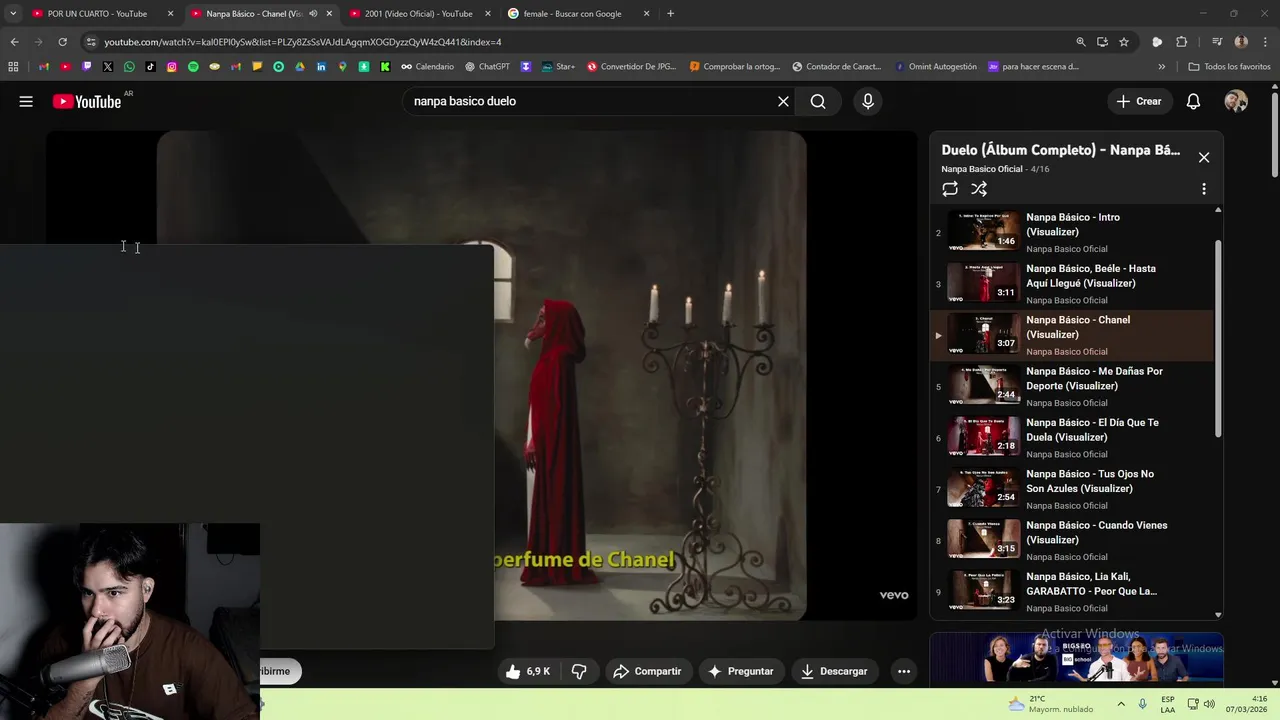Open the Twitch bookmark icon
The height and width of the screenshot is (720, 1280).
tap(86, 67)
